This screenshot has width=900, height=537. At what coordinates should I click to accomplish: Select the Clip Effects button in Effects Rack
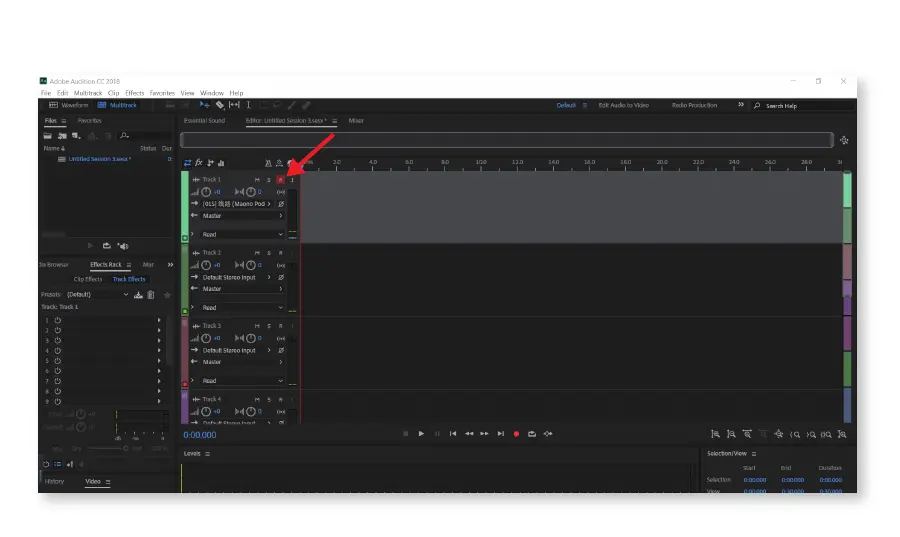click(88, 279)
